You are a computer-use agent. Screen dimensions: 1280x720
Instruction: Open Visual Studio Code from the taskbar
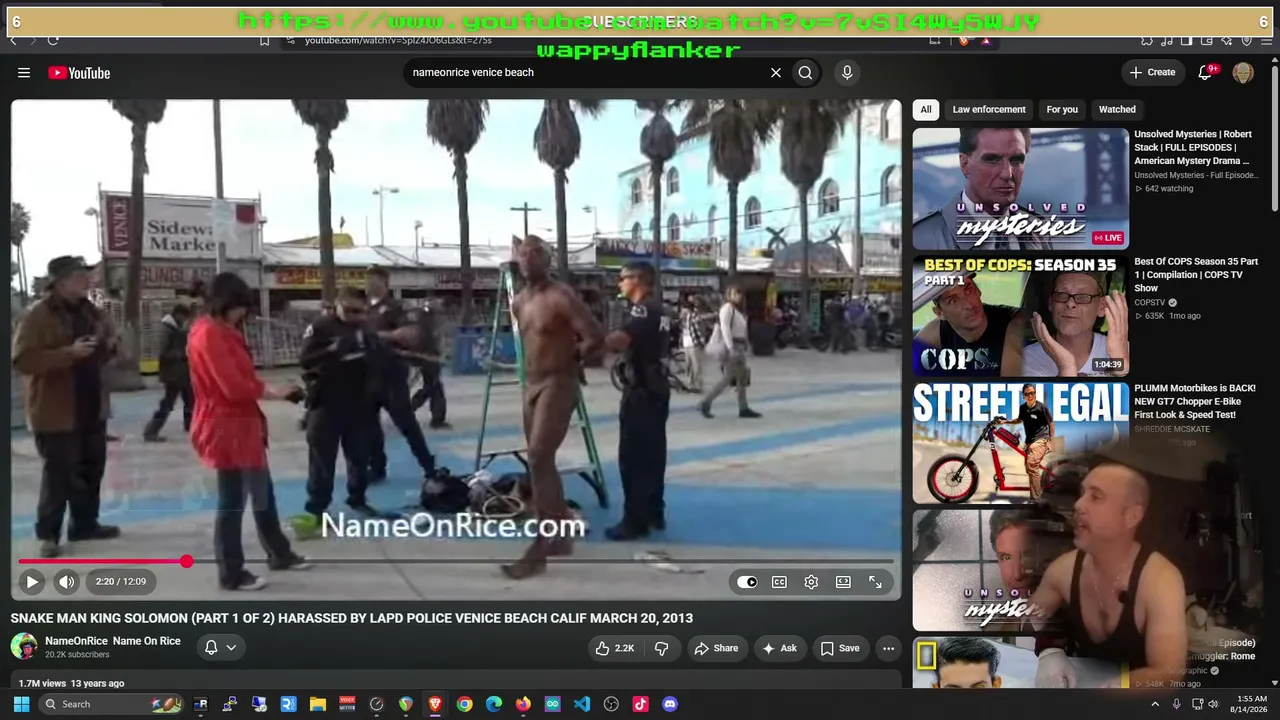tap(582, 704)
